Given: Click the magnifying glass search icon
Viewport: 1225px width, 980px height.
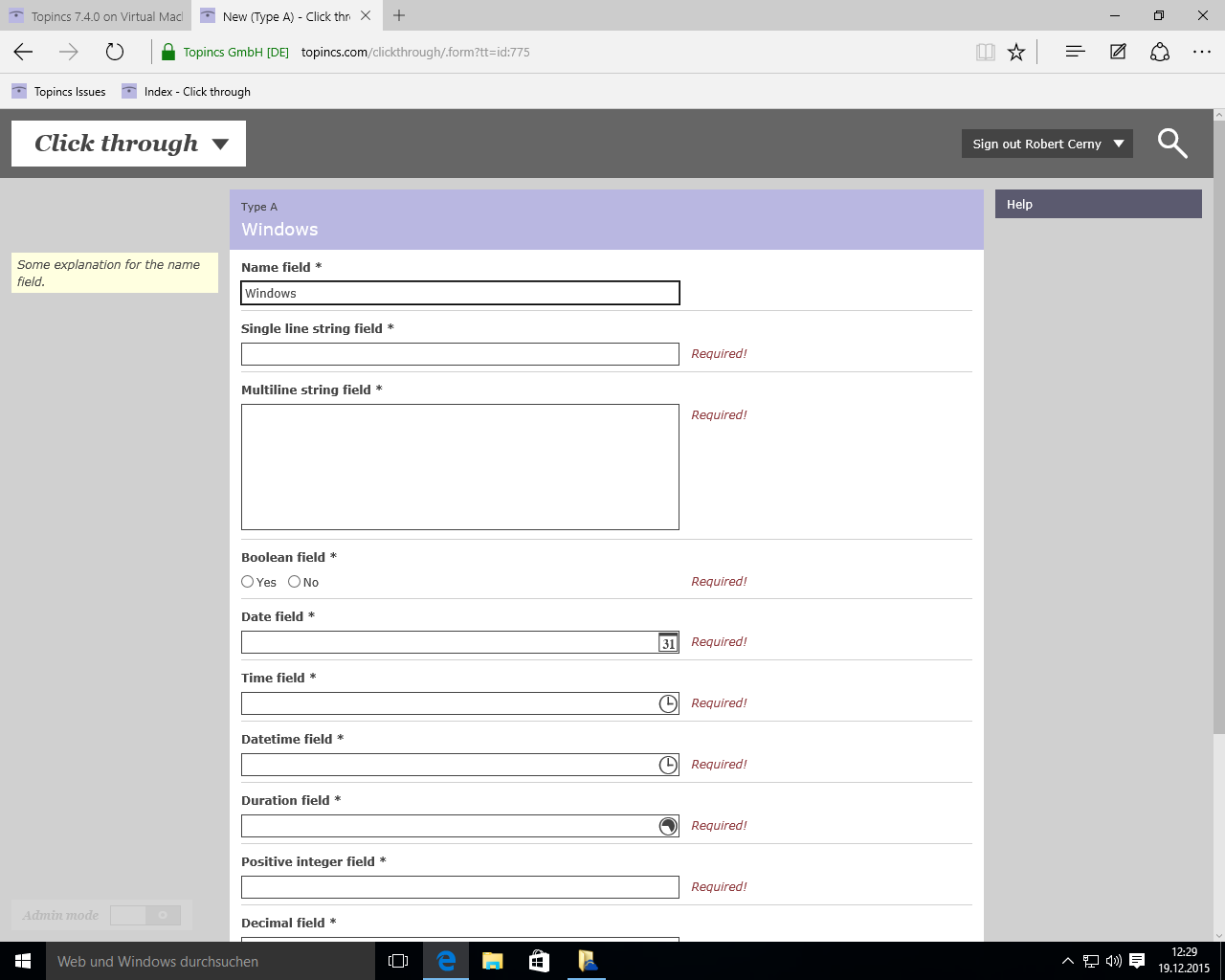Looking at the screenshot, I should coord(1172,144).
